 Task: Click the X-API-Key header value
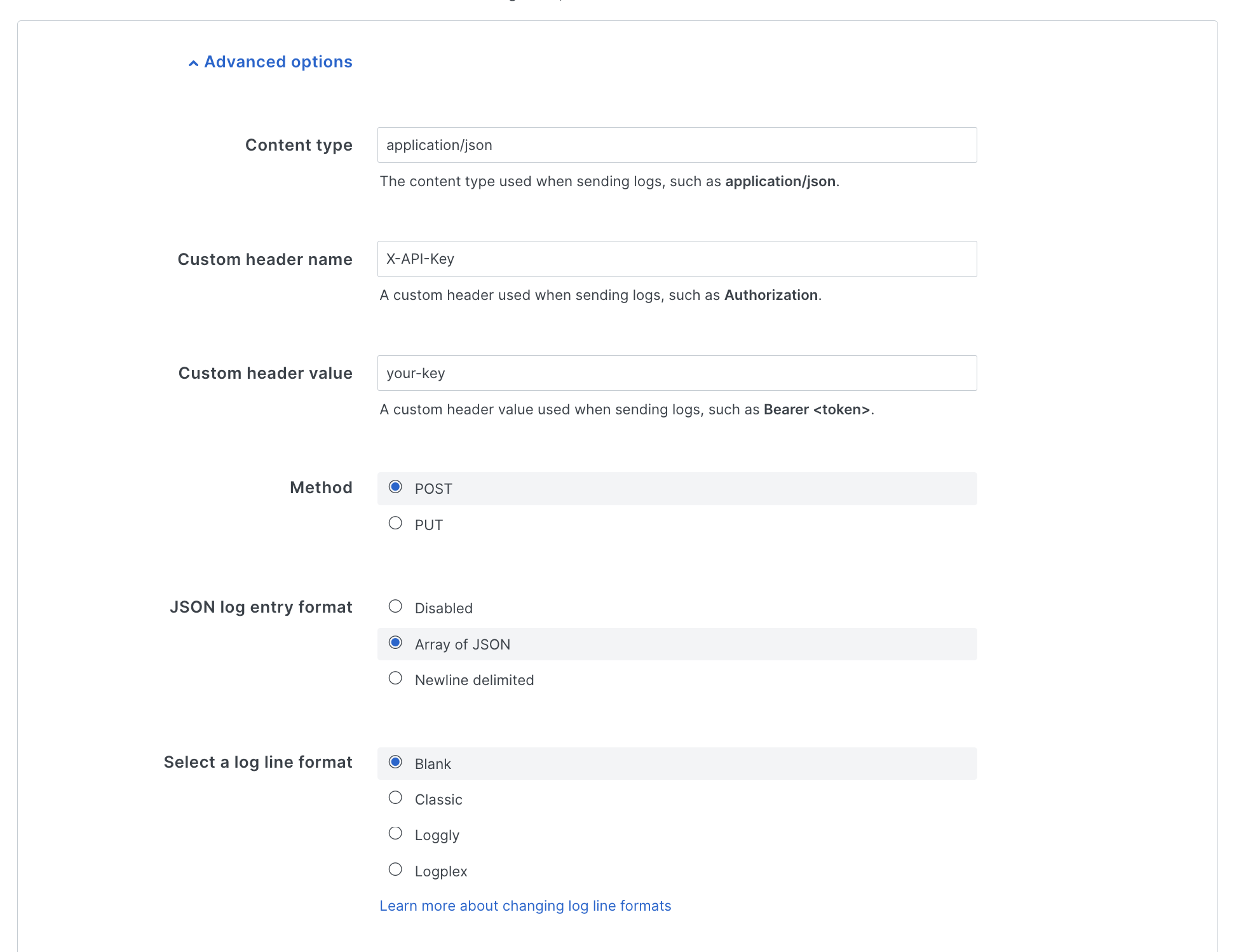point(419,259)
